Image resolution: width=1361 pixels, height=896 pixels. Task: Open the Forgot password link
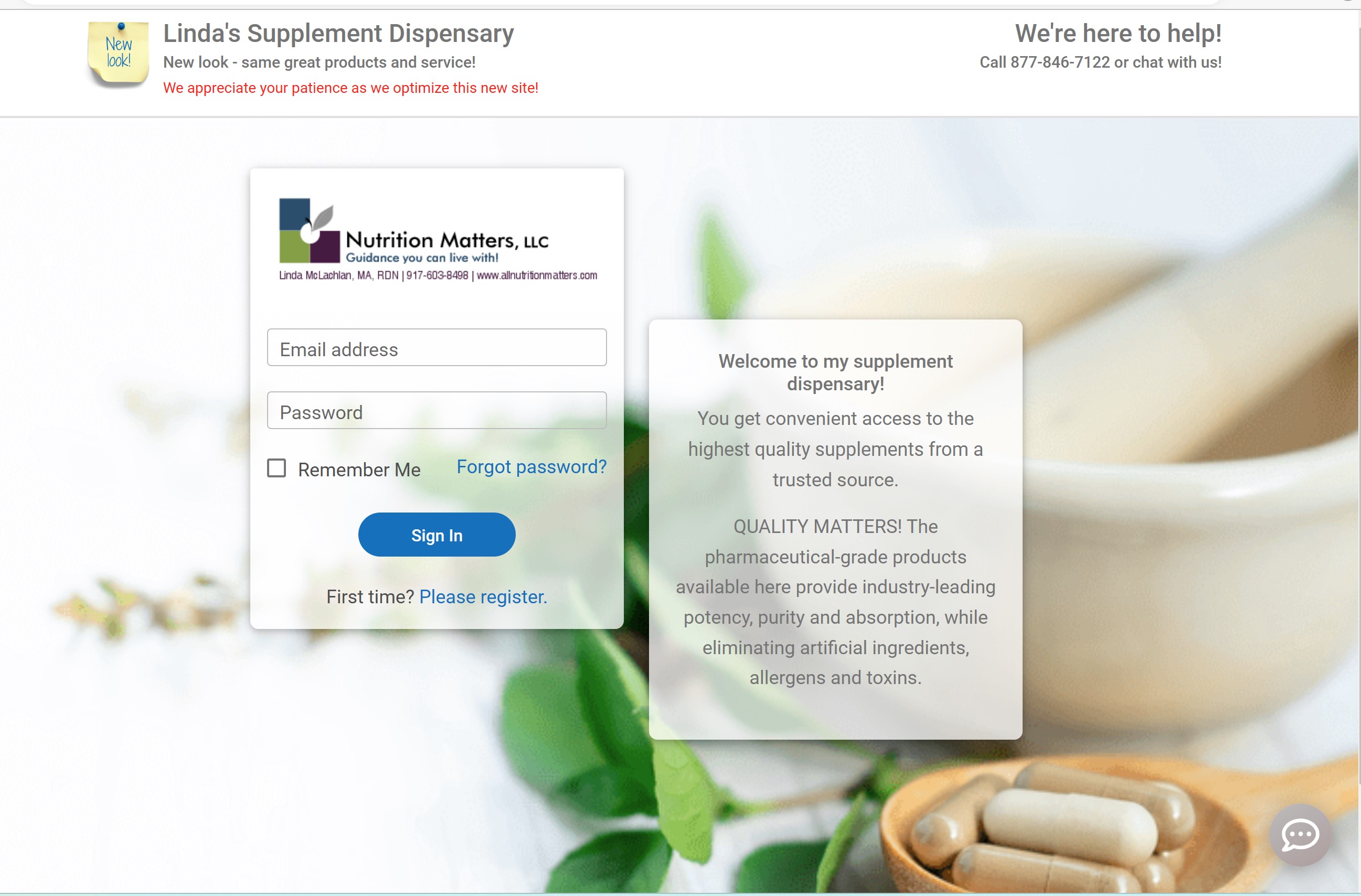point(531,466)
